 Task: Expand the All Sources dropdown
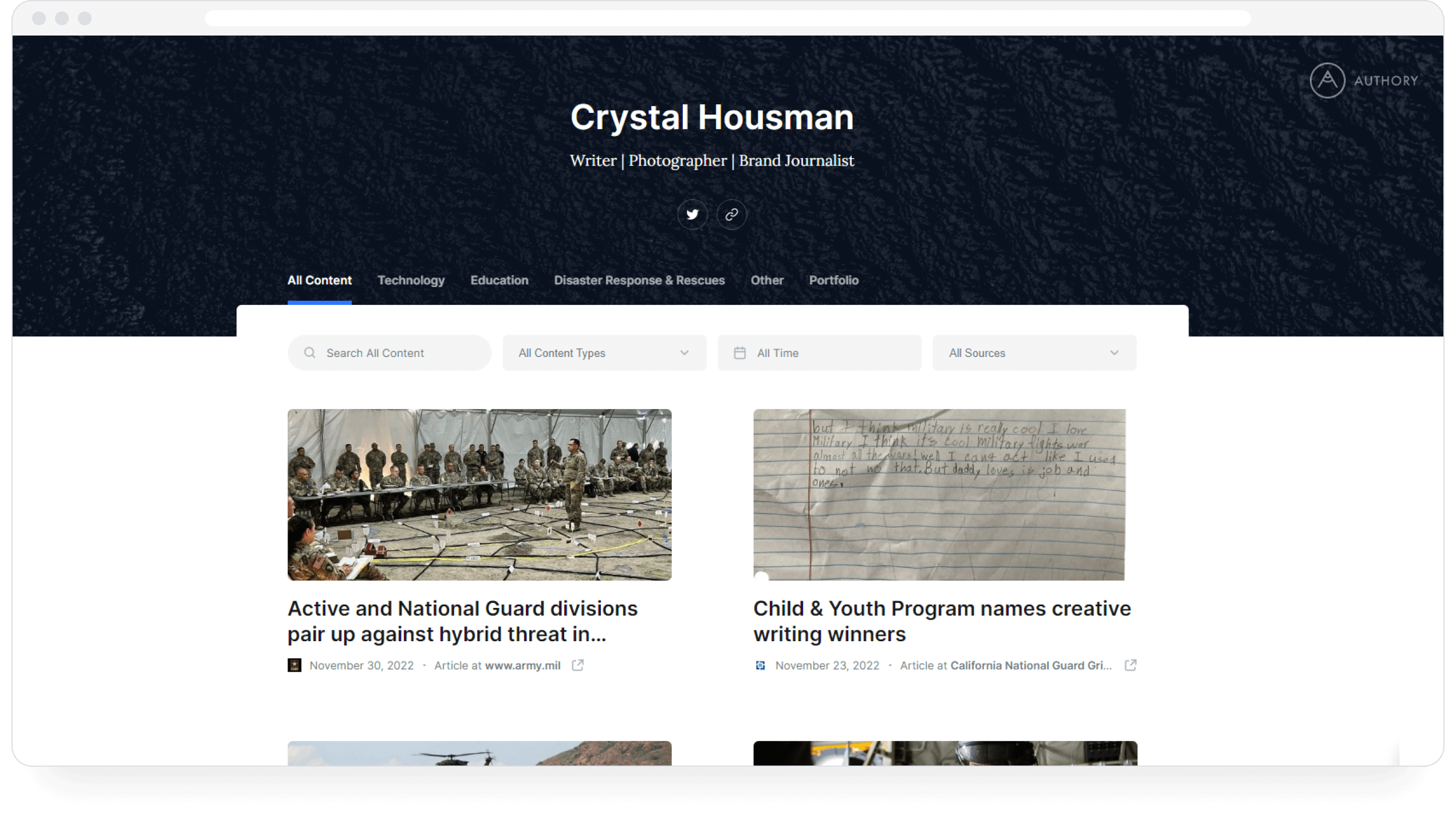[1034, 353]
